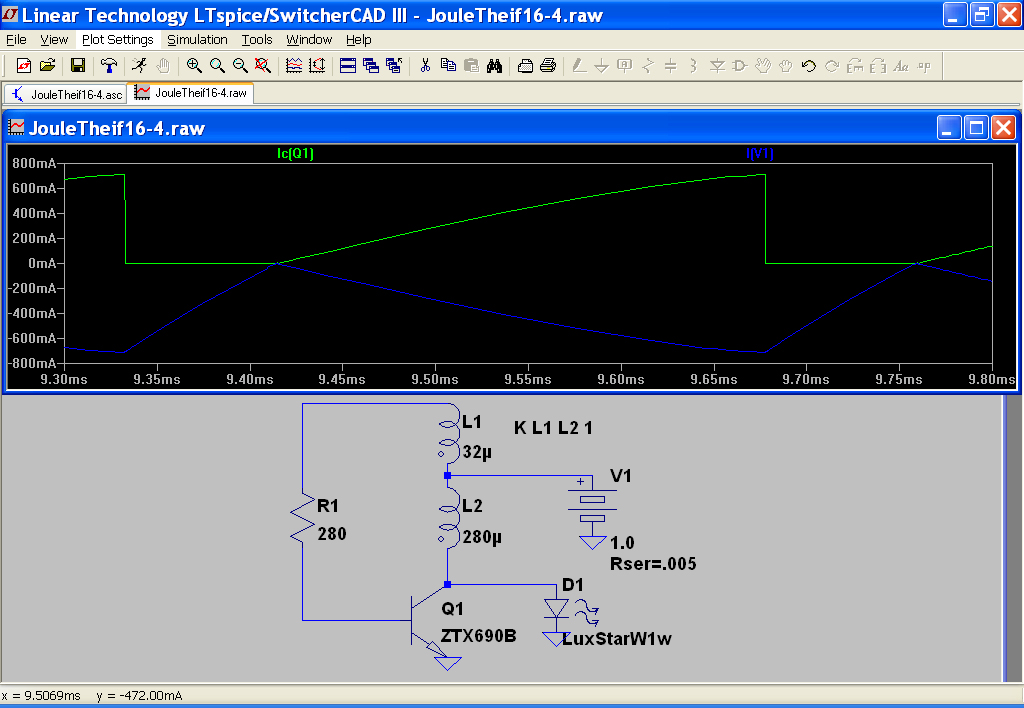Viewport: 1024px width, 708px height.
Task: Open the Tools menu
Action: click(257, 40)
